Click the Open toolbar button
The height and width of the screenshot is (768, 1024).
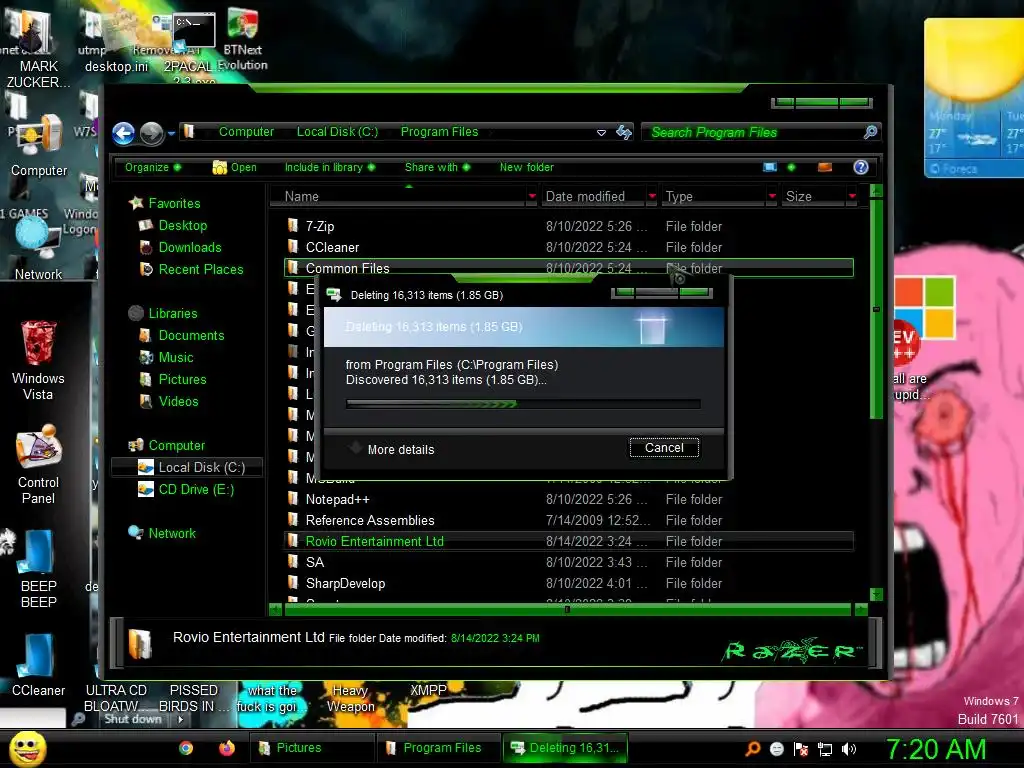pyautogui.click(x=234, y=167)
